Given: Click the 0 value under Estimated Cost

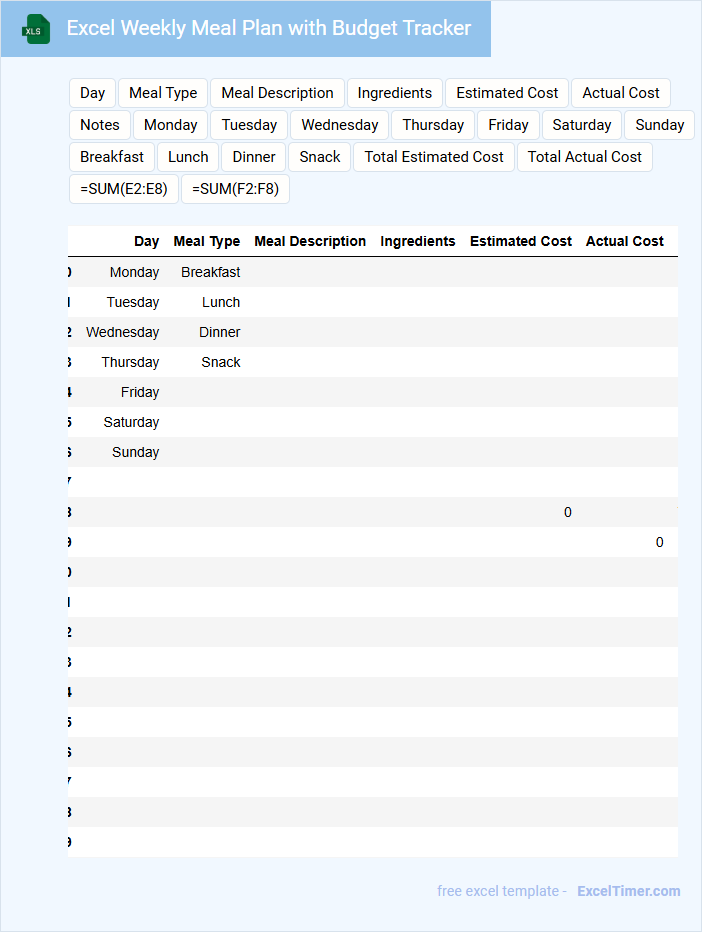Looking at the screenshot, I should [x=568, y=512].
